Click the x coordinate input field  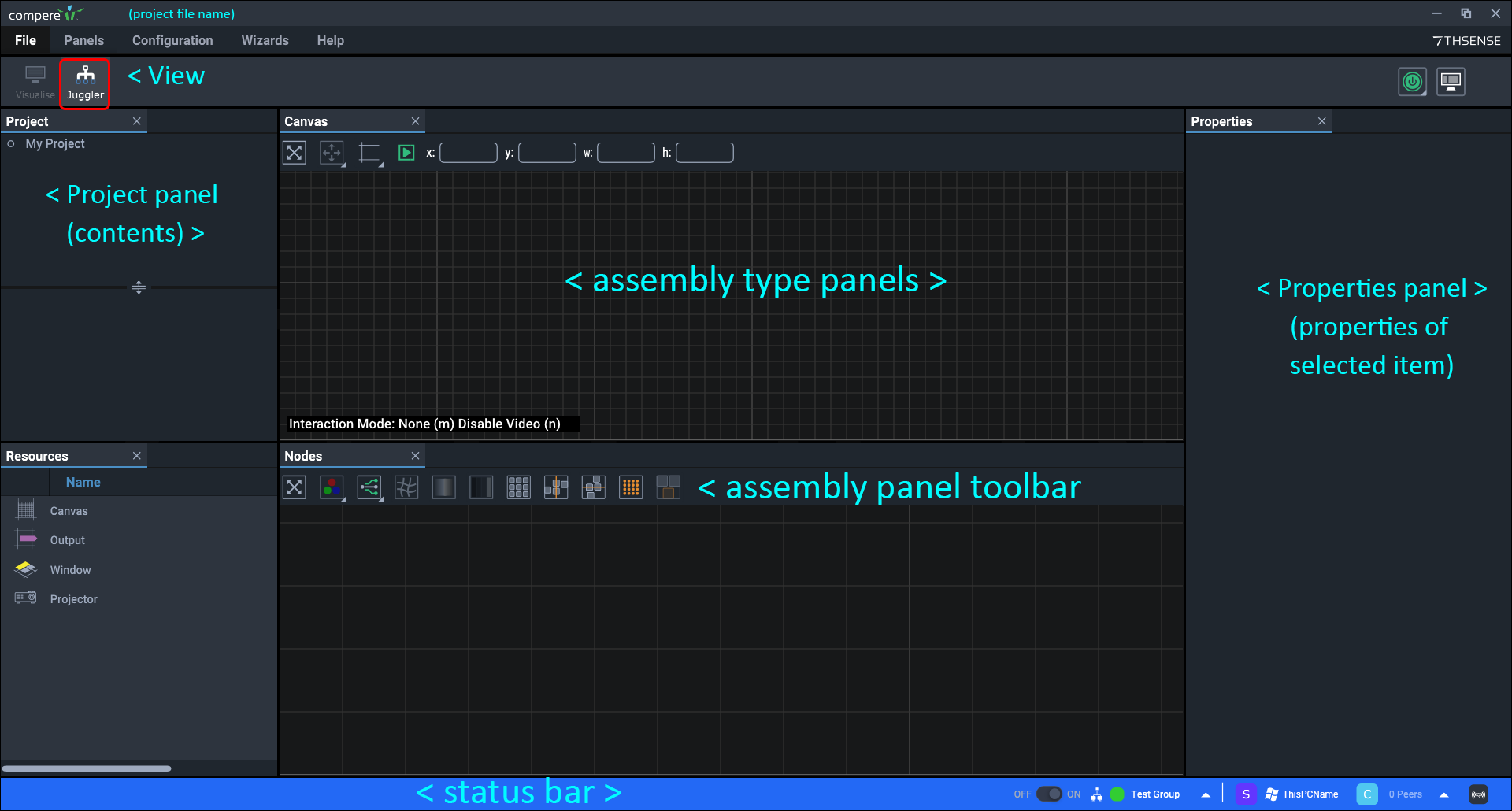click(x=469, y=153)
